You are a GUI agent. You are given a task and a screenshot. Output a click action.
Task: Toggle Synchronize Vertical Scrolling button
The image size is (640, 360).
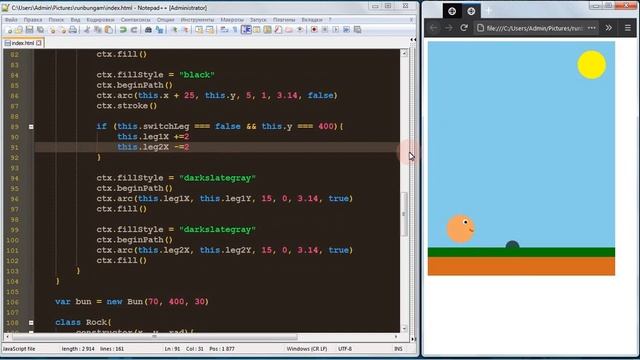199,29
